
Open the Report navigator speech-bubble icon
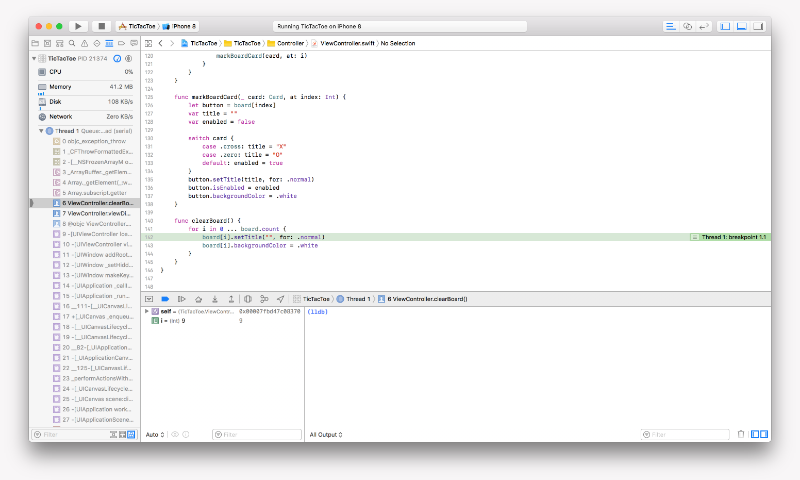134,43
